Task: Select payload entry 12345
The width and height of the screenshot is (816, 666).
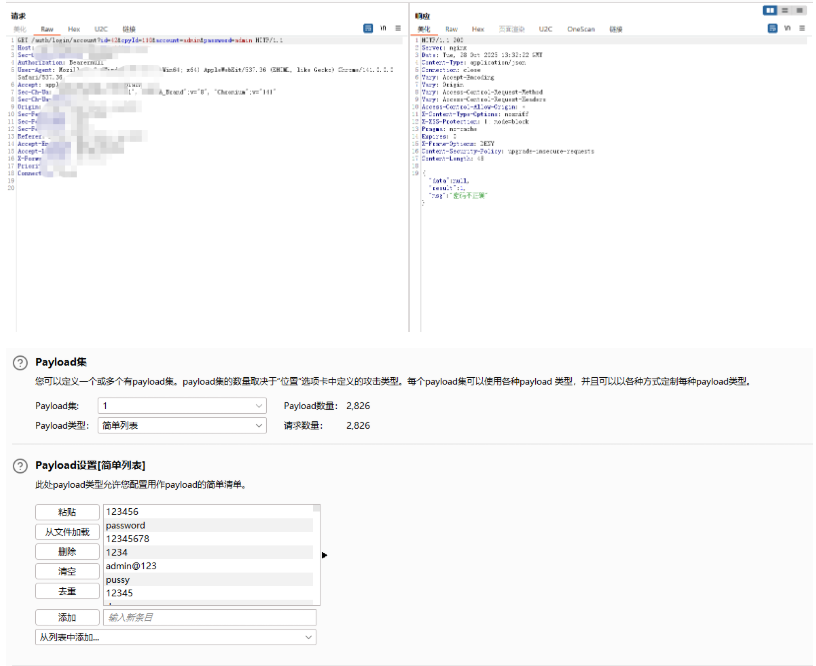Action: coord(208,593)
